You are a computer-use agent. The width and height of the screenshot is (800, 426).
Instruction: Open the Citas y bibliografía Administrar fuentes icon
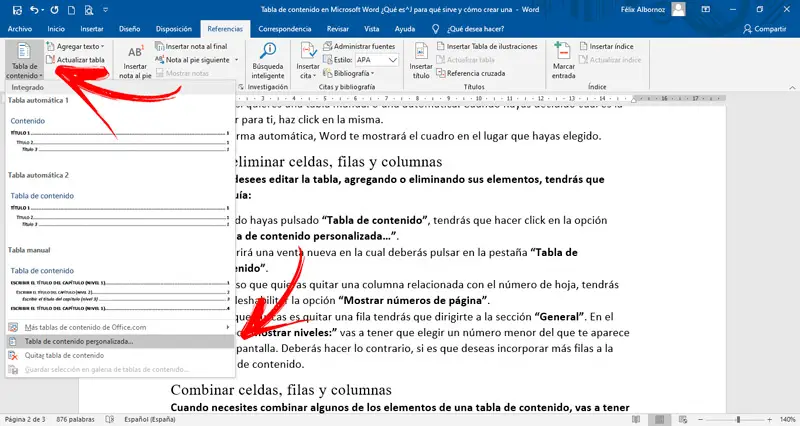[x=328, y=46]
